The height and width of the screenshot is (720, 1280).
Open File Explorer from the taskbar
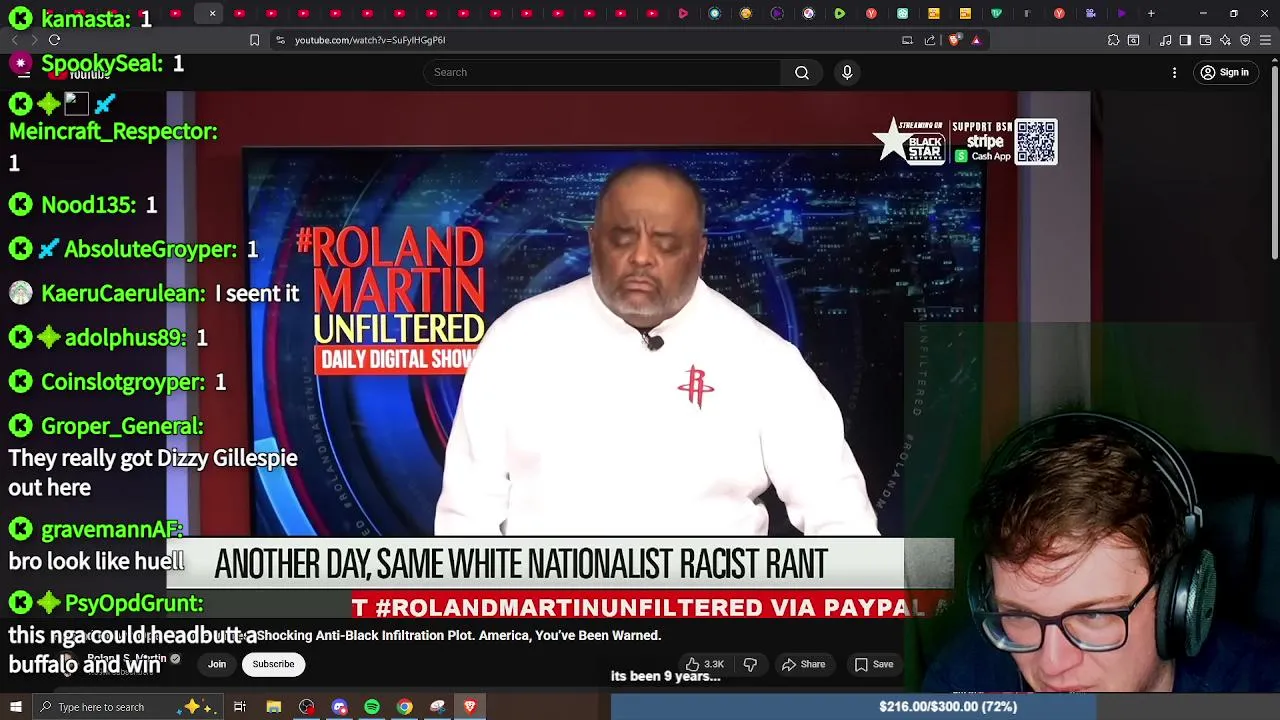273,707
